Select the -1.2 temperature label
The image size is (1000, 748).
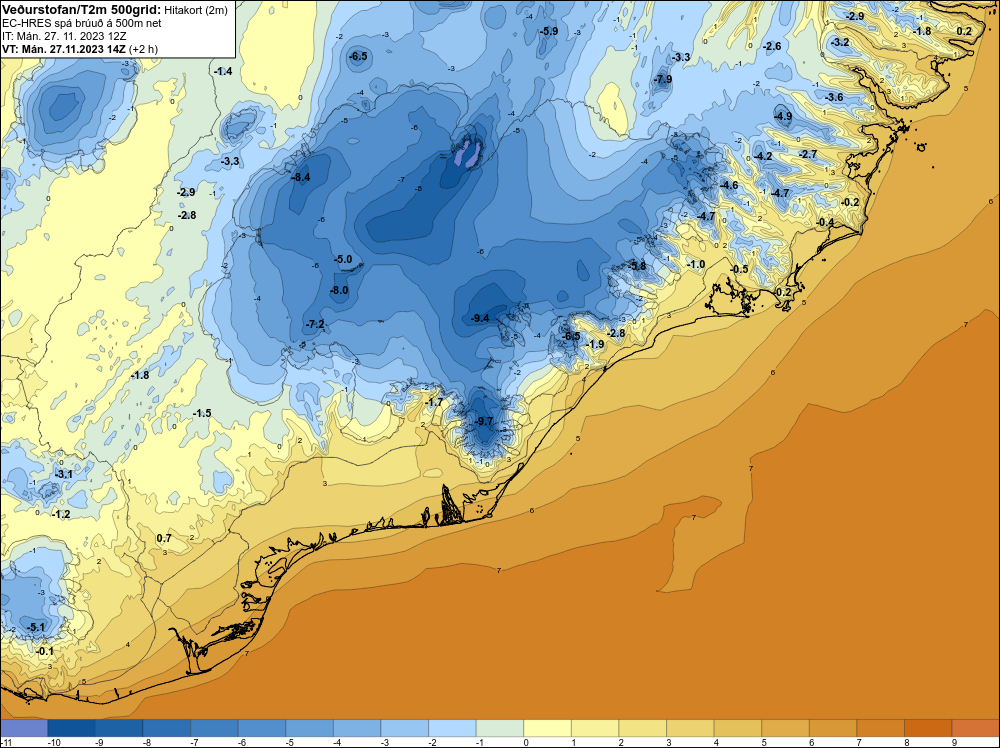[x=61, y=514]
